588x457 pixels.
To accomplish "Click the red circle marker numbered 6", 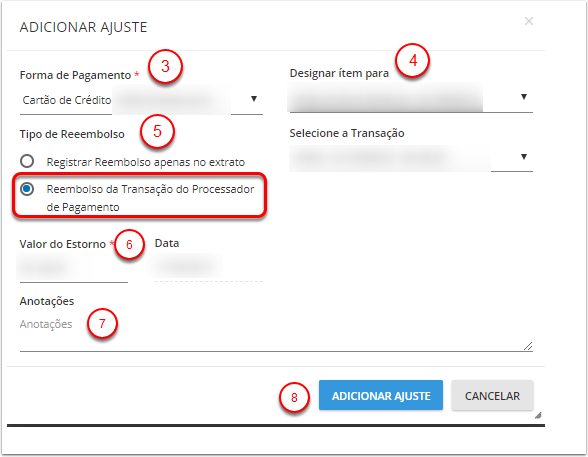I will (129, 244).
